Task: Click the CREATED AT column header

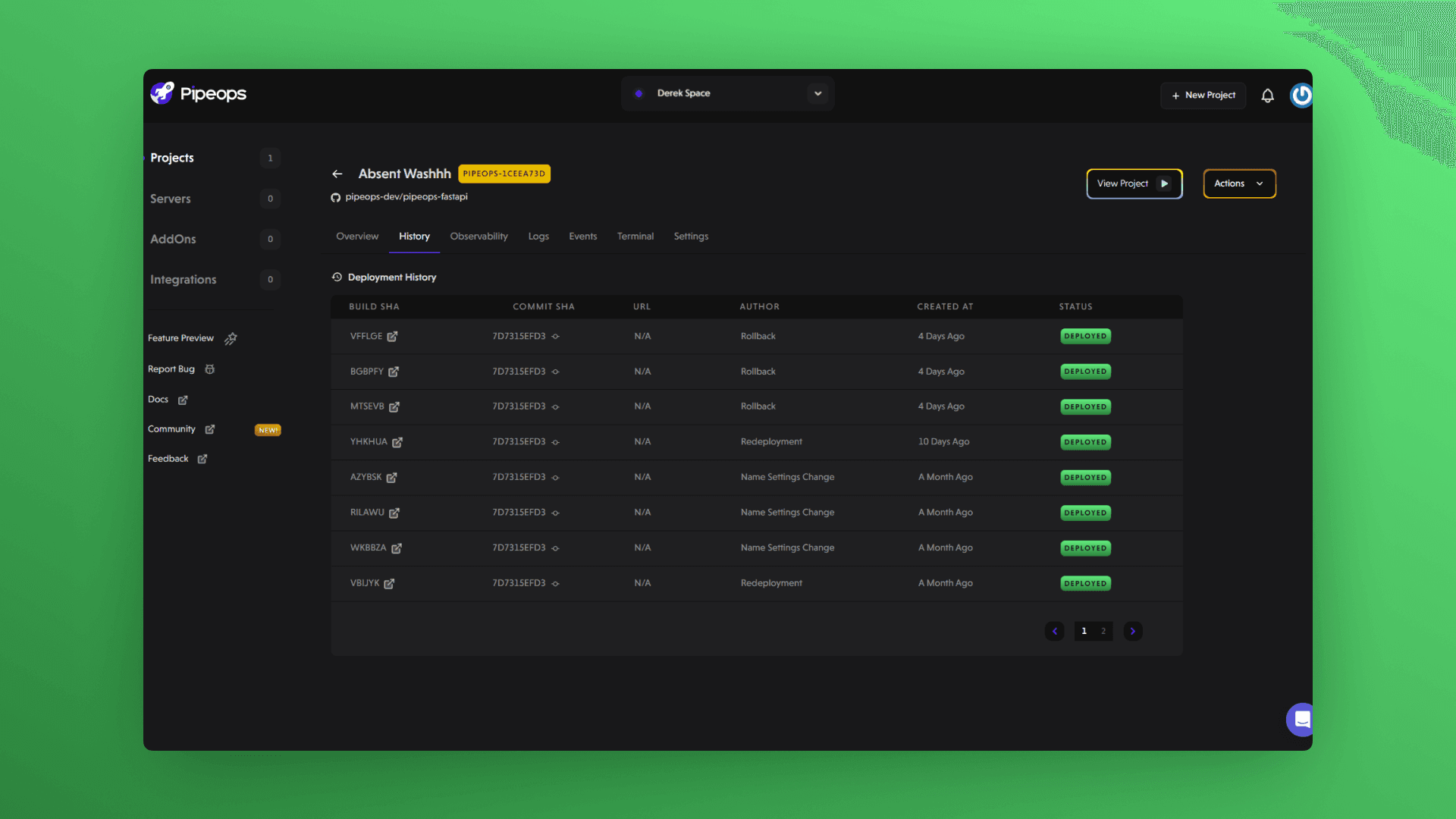Action: pos(945,307)
